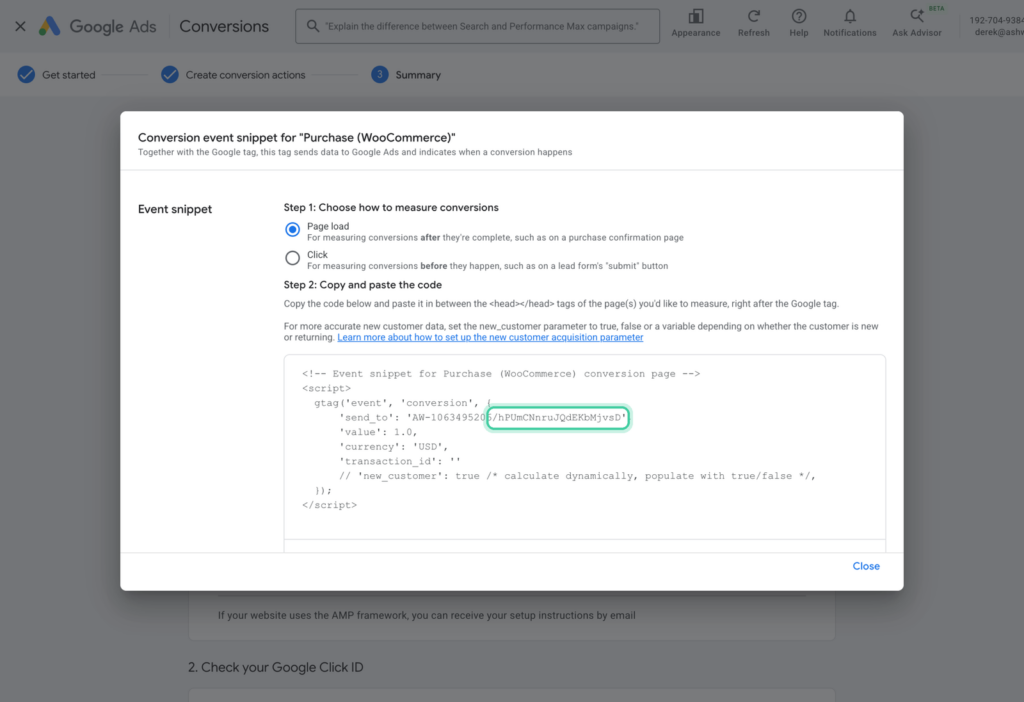Image resolution: width=1024 pixels, height=702 pixels.
Task: Click the Google Ads logo
Action: click(97, 26)
